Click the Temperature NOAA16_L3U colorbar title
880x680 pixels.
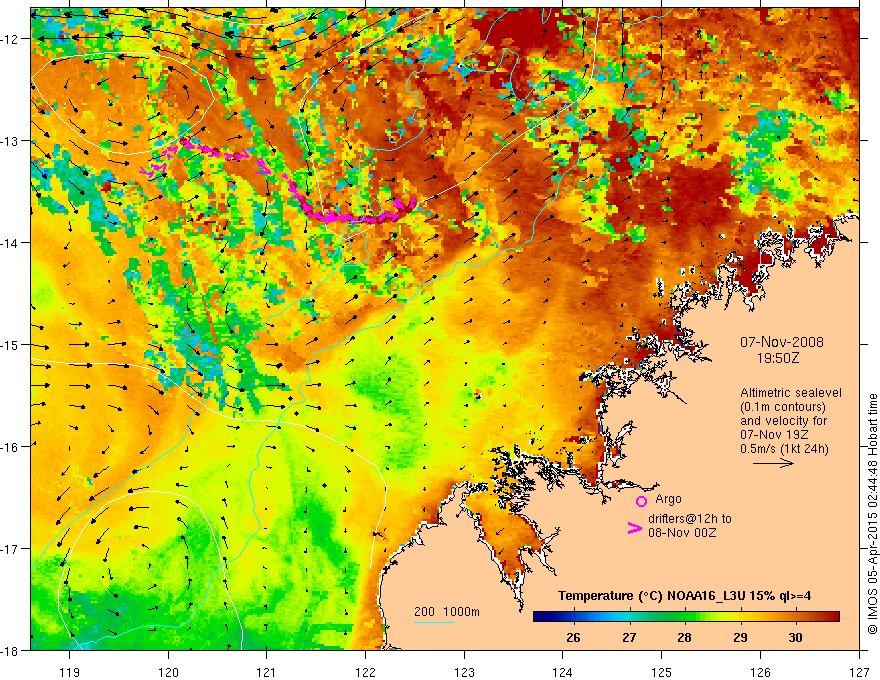point(684,596)
